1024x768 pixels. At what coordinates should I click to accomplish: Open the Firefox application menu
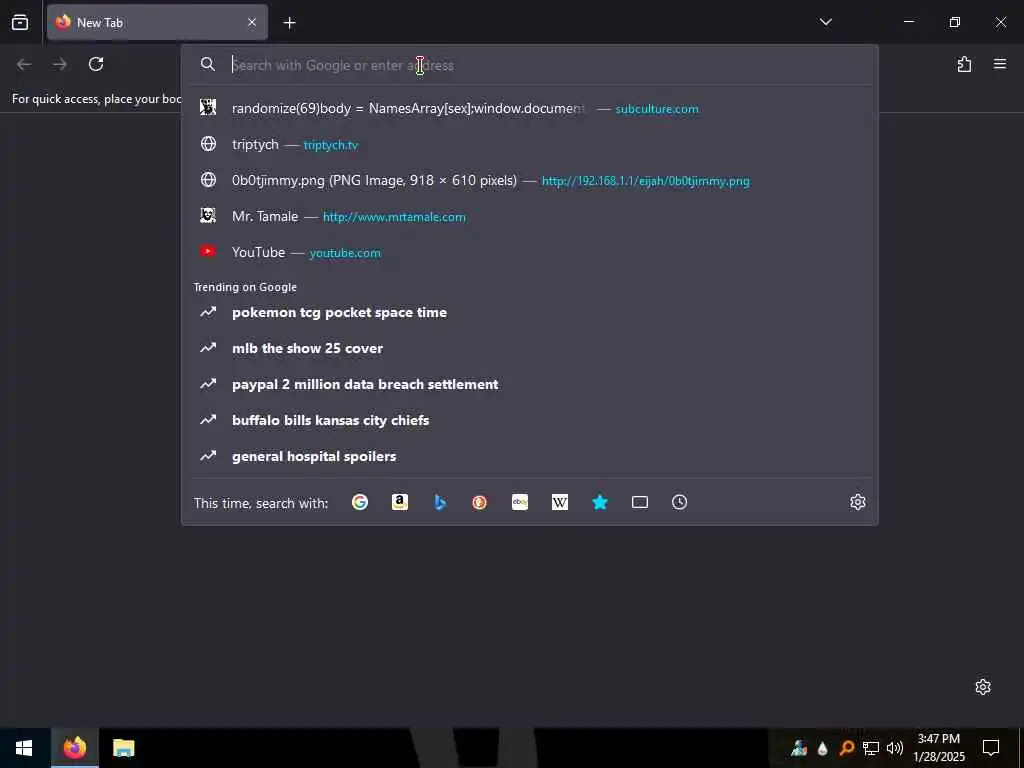coord(1000,64)
